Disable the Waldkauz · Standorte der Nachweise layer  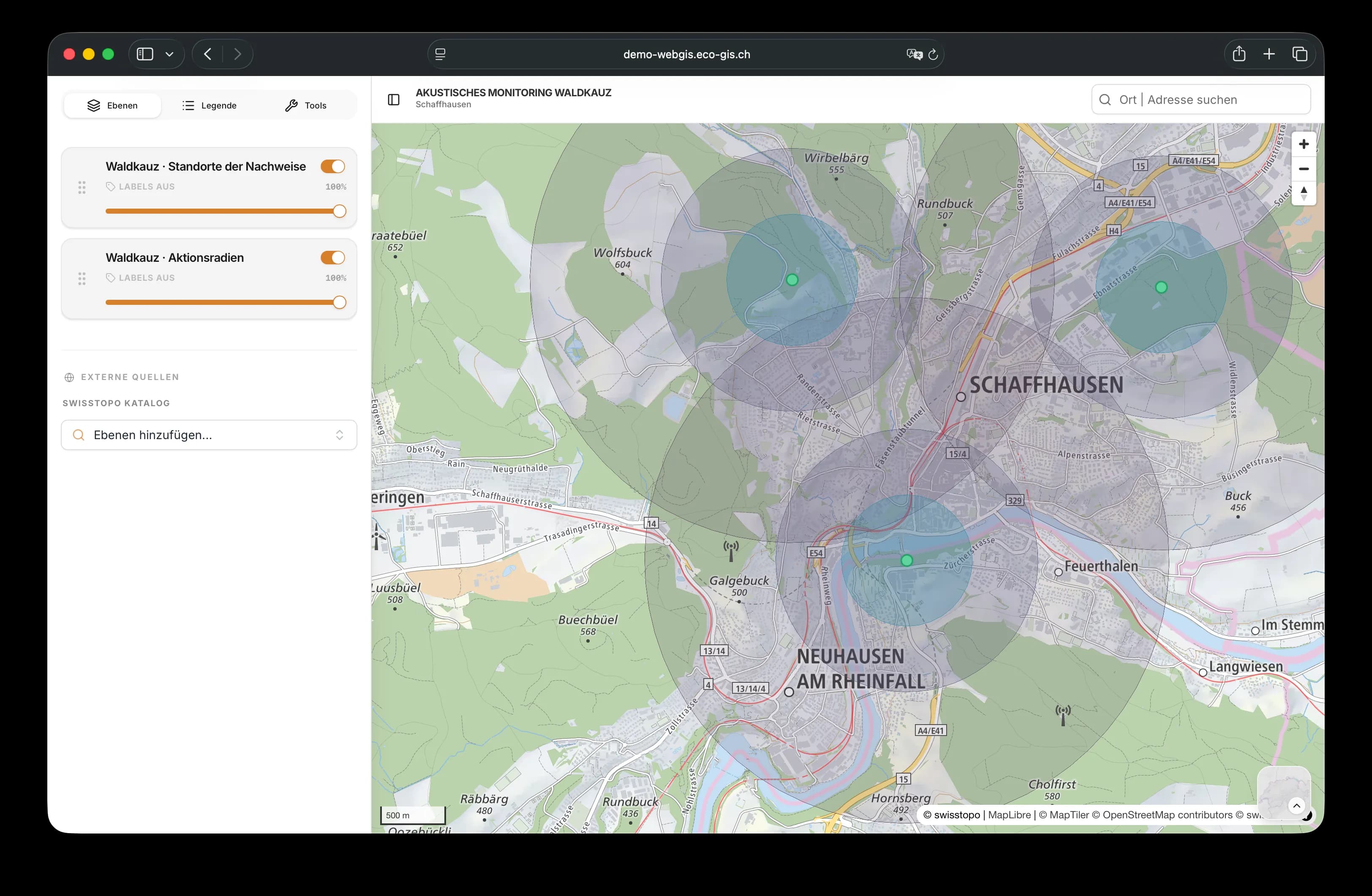333,166
